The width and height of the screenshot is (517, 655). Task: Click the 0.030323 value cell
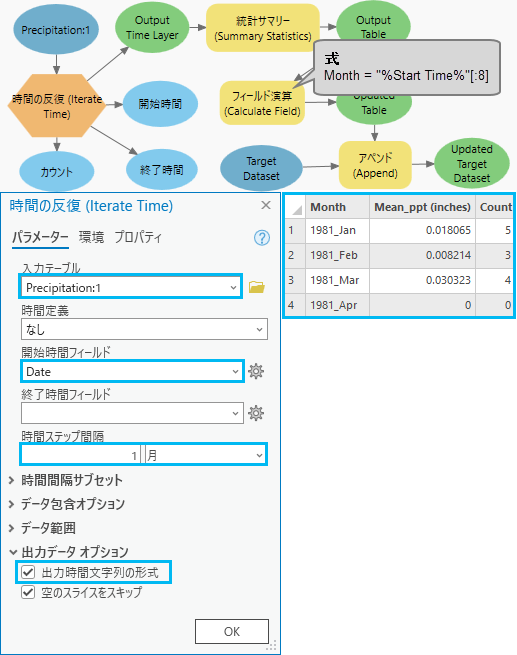point(422,280)
